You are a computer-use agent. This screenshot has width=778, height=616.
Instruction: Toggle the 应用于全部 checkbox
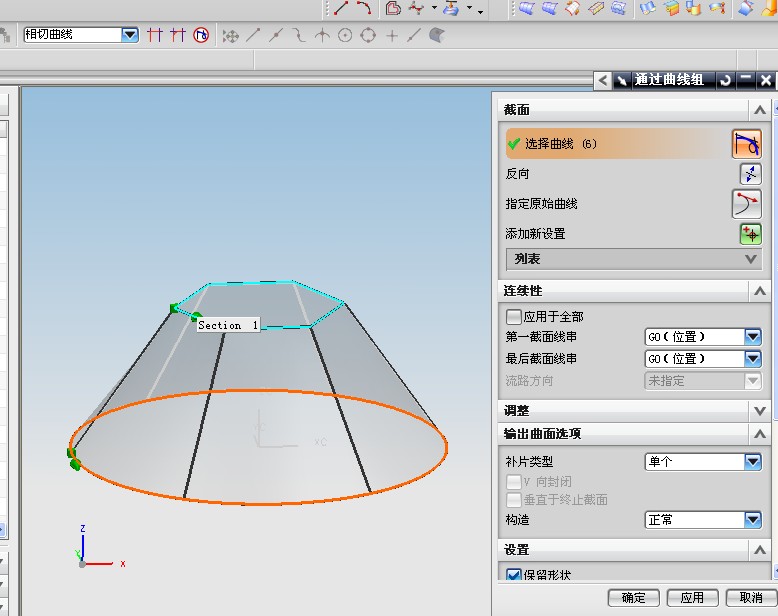click(514, 316)
